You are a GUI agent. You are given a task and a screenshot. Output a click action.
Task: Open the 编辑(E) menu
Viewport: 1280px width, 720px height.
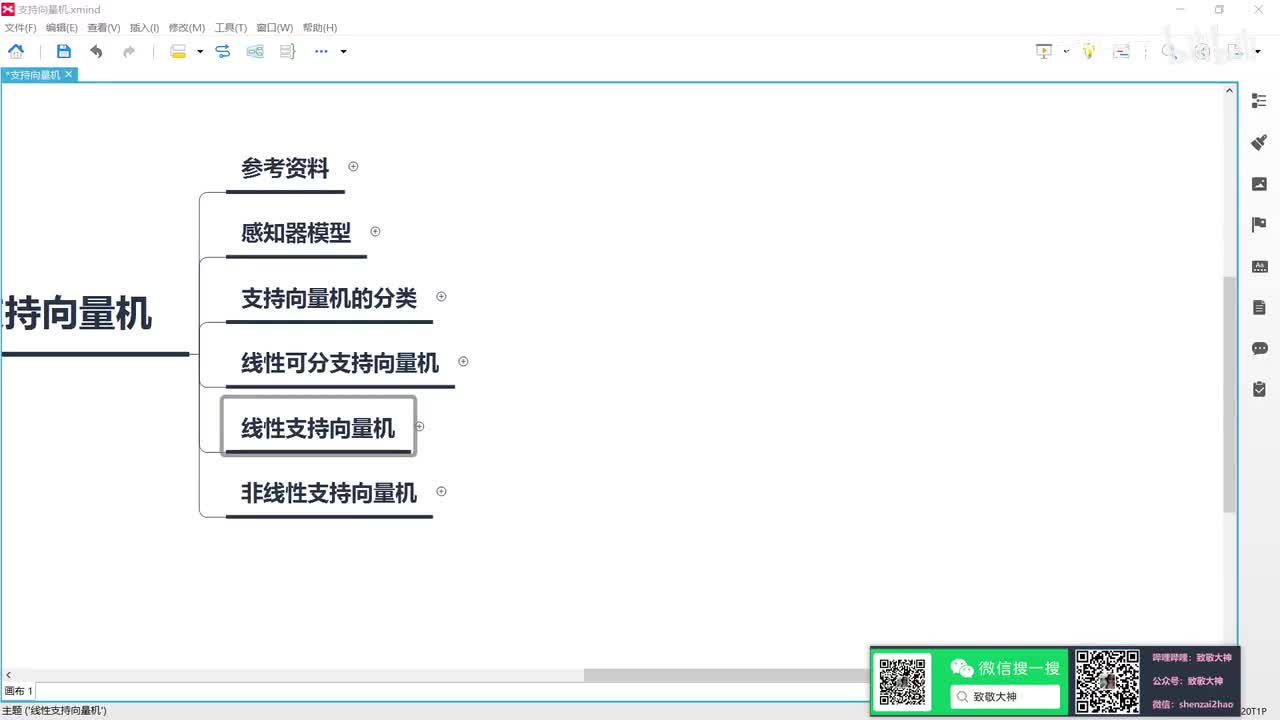tap(61, 28)
